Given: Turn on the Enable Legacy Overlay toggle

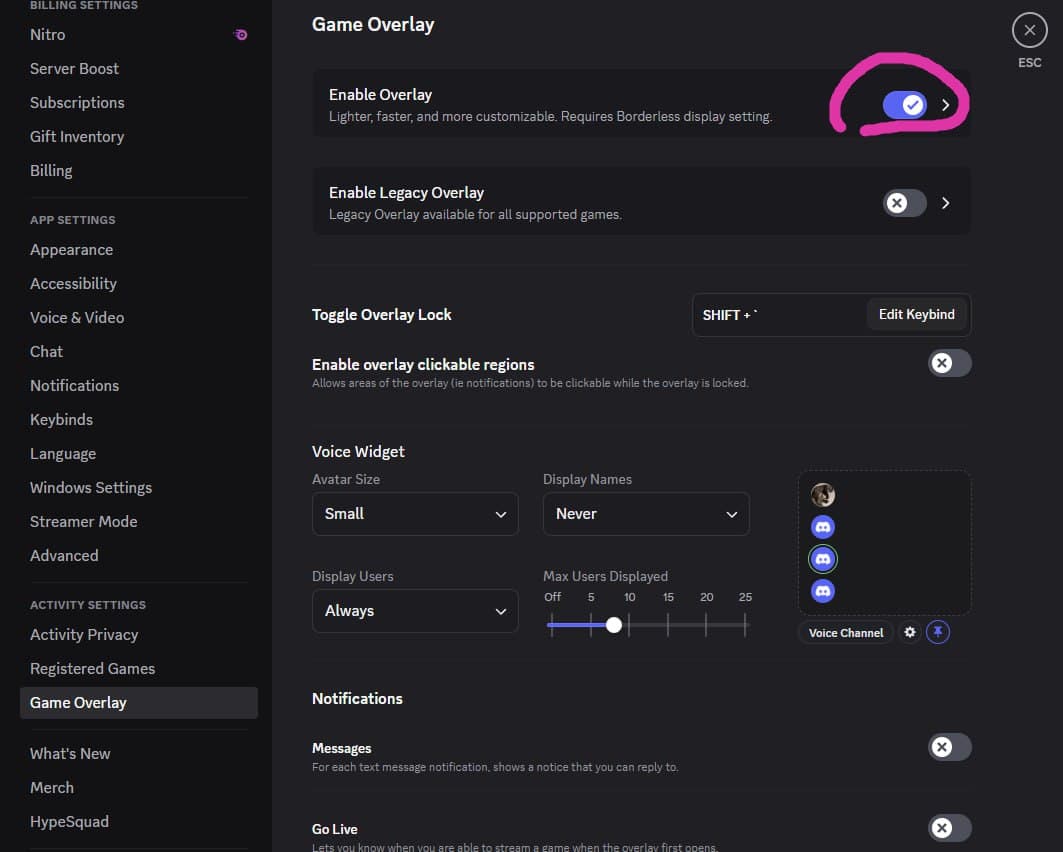Looking at the screenshot, I should (x=905, y=203).
